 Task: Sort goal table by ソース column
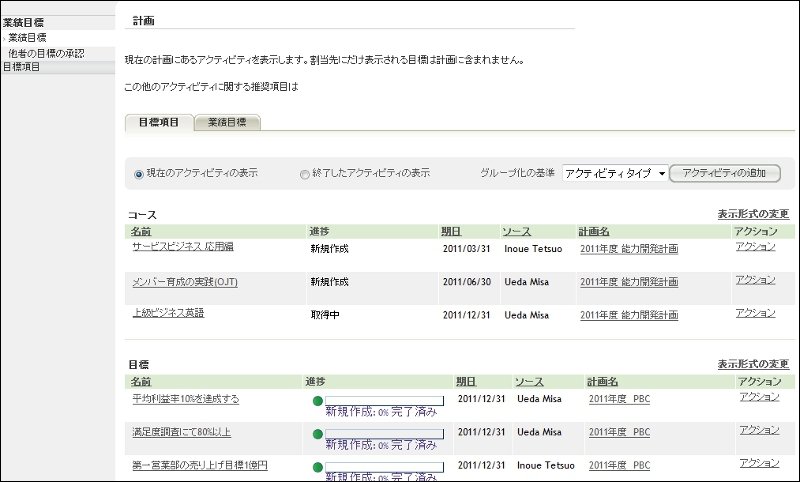(529, 382)
